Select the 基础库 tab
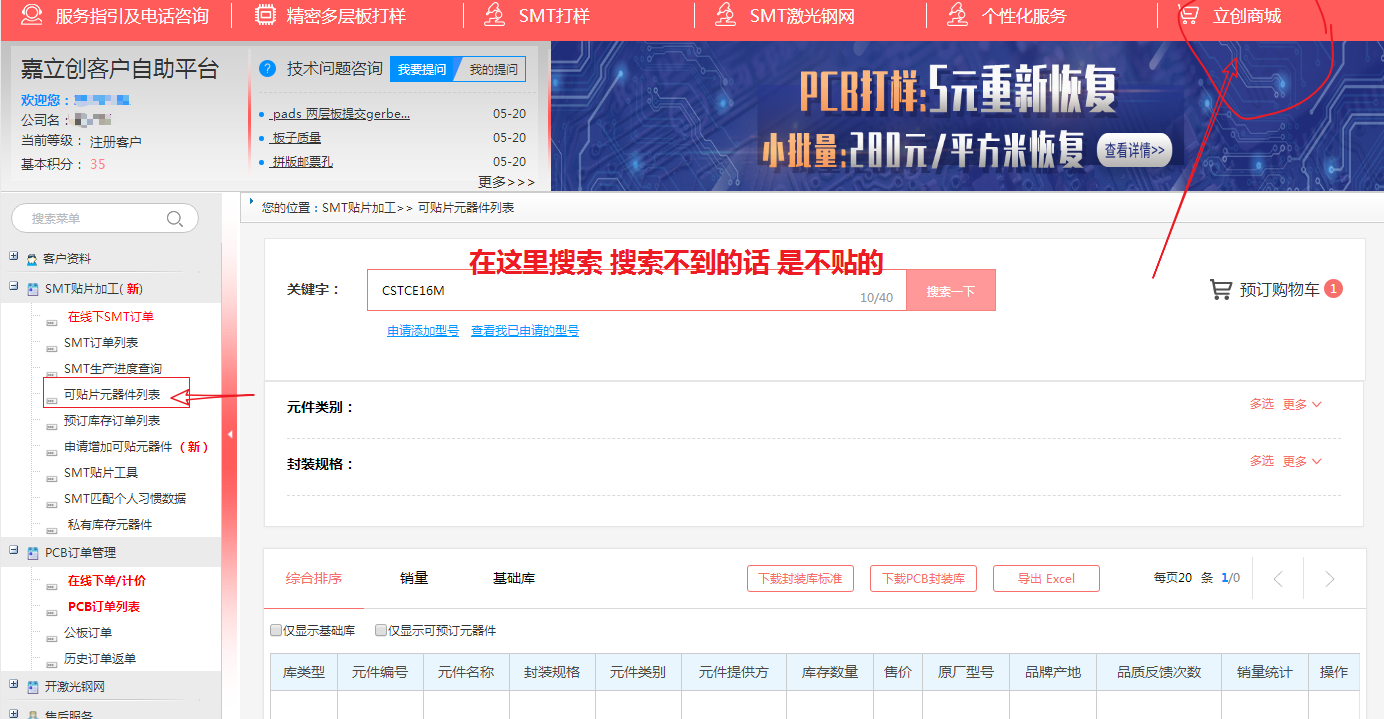1384x719 pixels. click(x=513, y=578)
